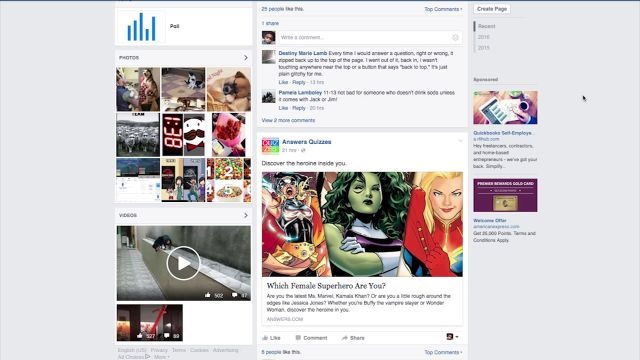Open the numbered candy photo thumbnail
Screen dimensions: 640x360
pos(229,180)
